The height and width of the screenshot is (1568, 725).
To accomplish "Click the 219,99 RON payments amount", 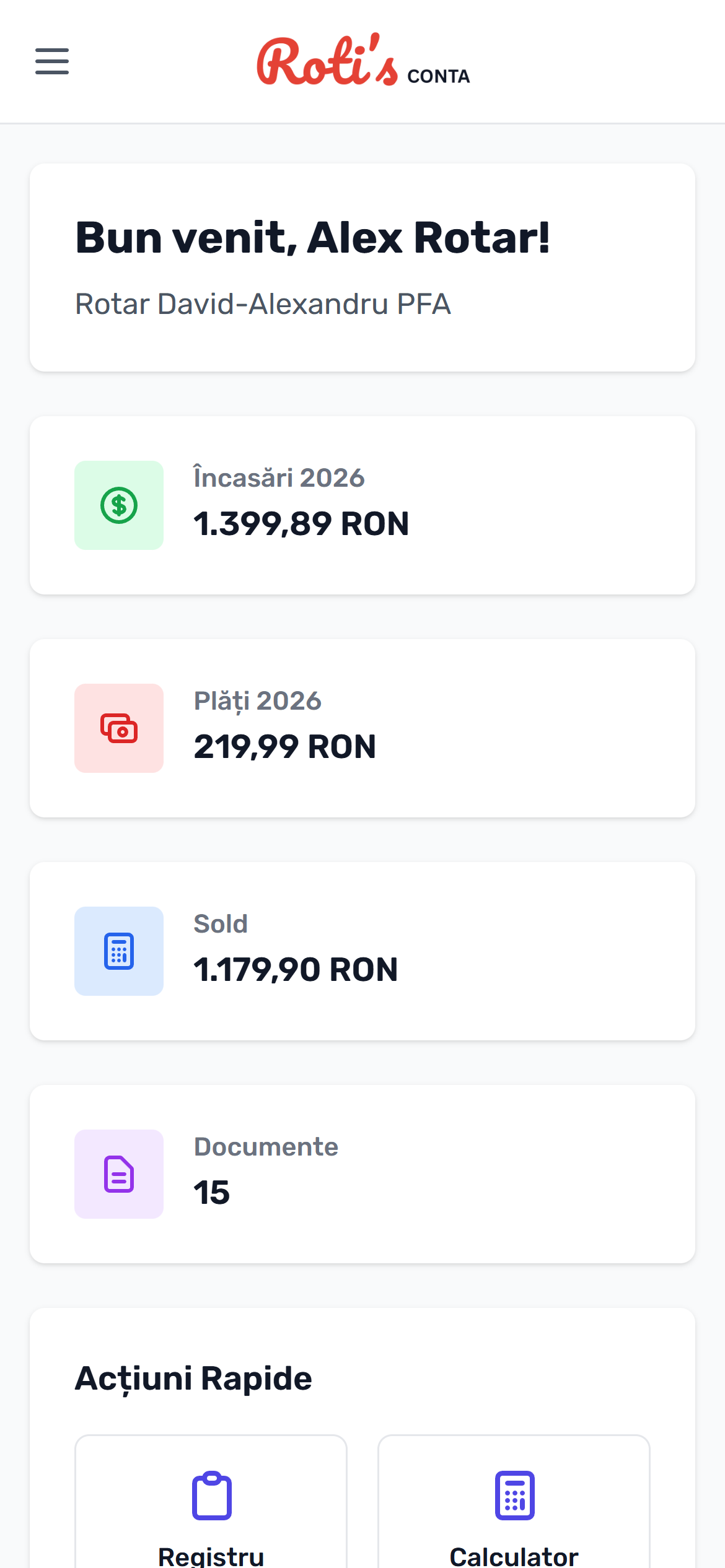I will point(285,747).
